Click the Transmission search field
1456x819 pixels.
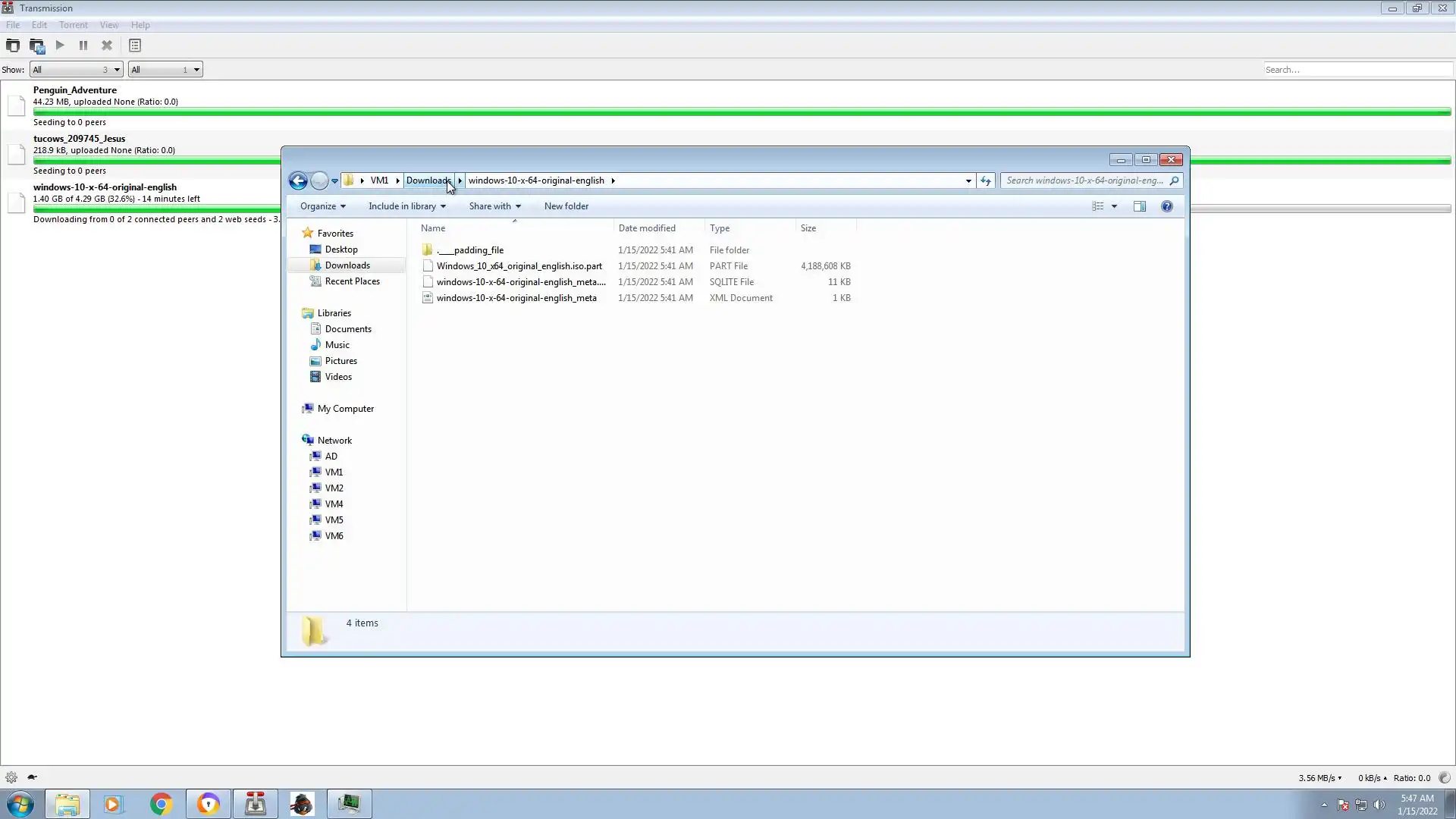click(1356, 70)
